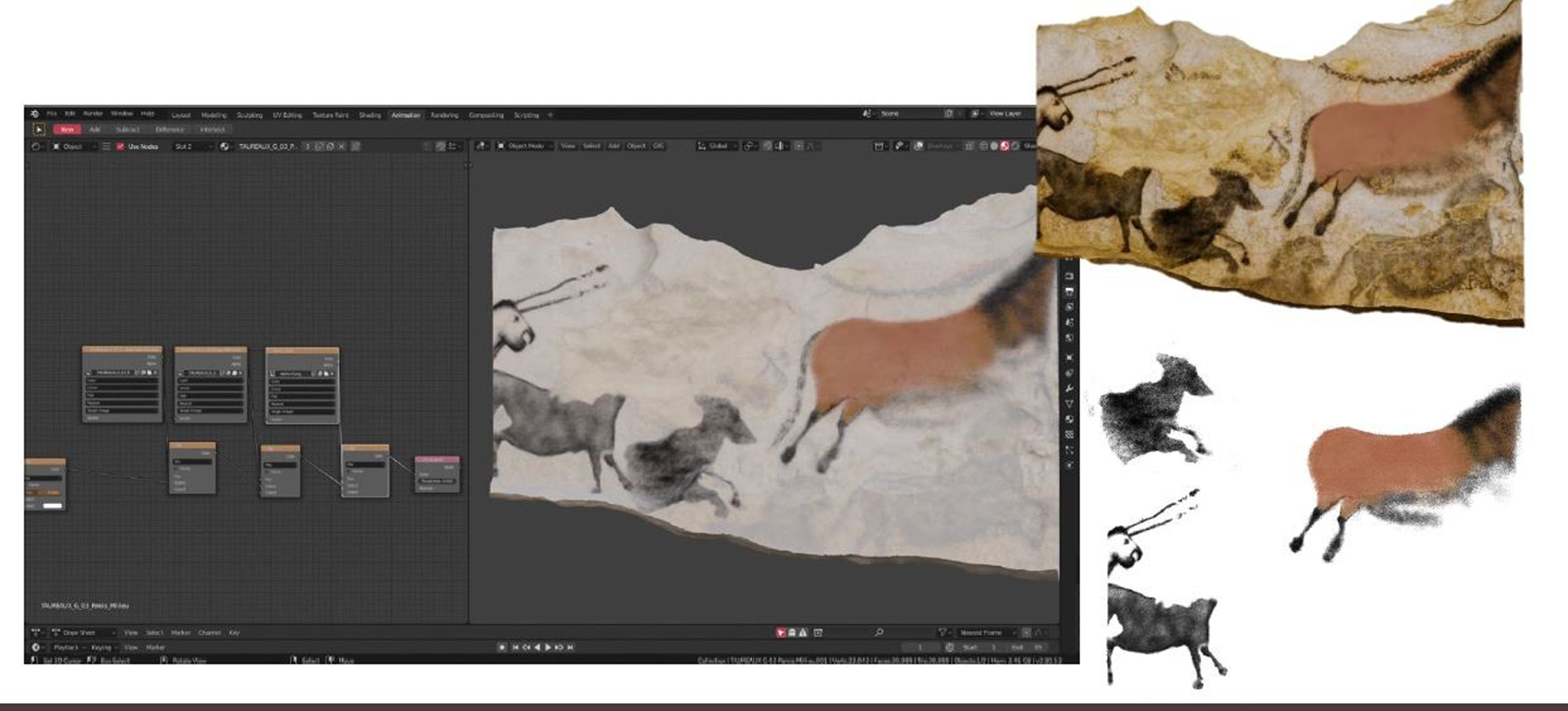Open the Dope Sheet Key menu

point(234,633)
